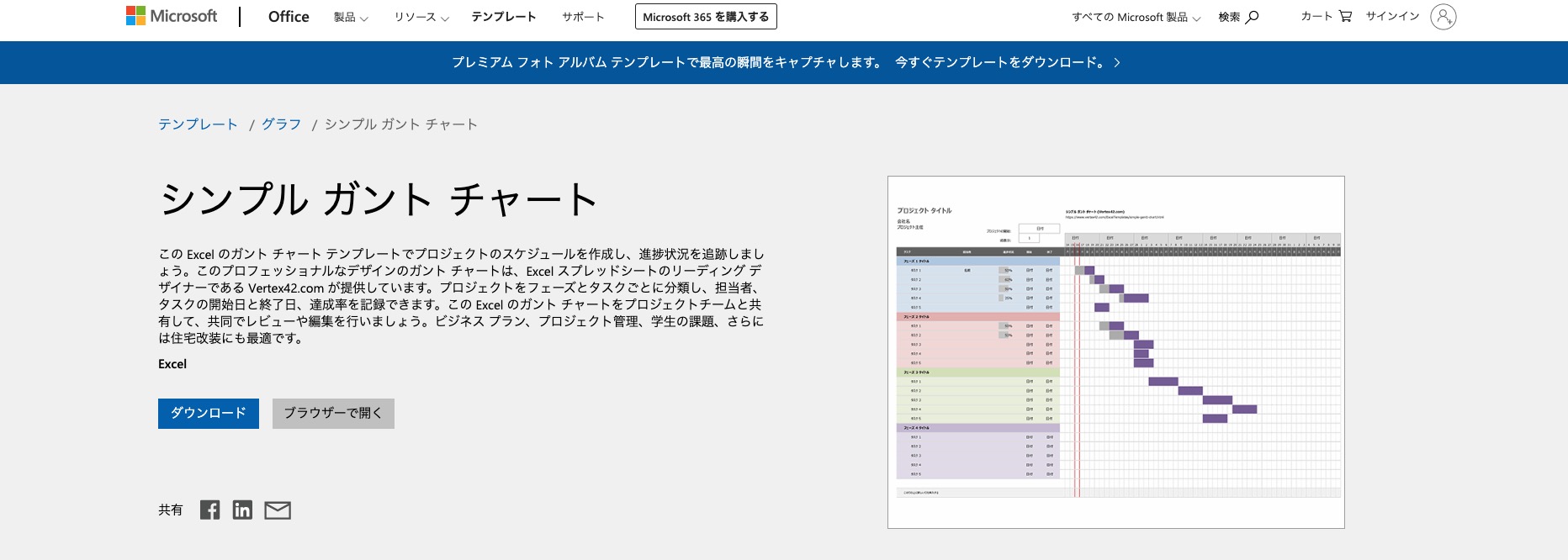Expand the 製品 dropdown menu
The height and width of the screenshot is (560, 1568).
tap(351, 17)
